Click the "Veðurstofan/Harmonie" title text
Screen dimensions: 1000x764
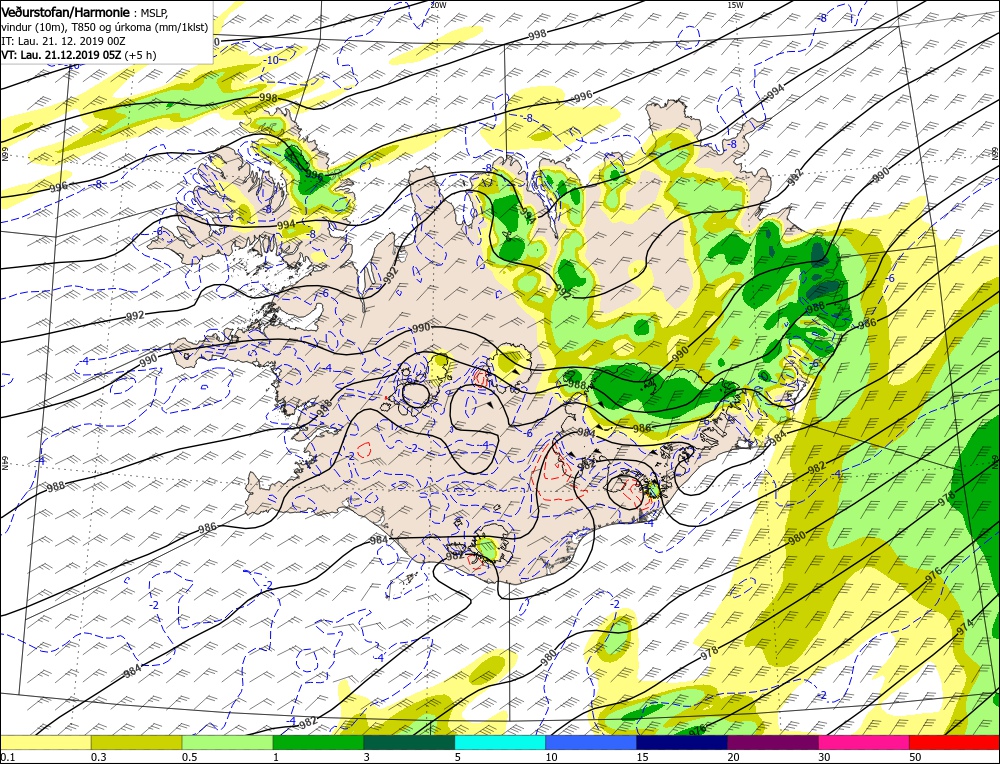[x=66, y=12]
